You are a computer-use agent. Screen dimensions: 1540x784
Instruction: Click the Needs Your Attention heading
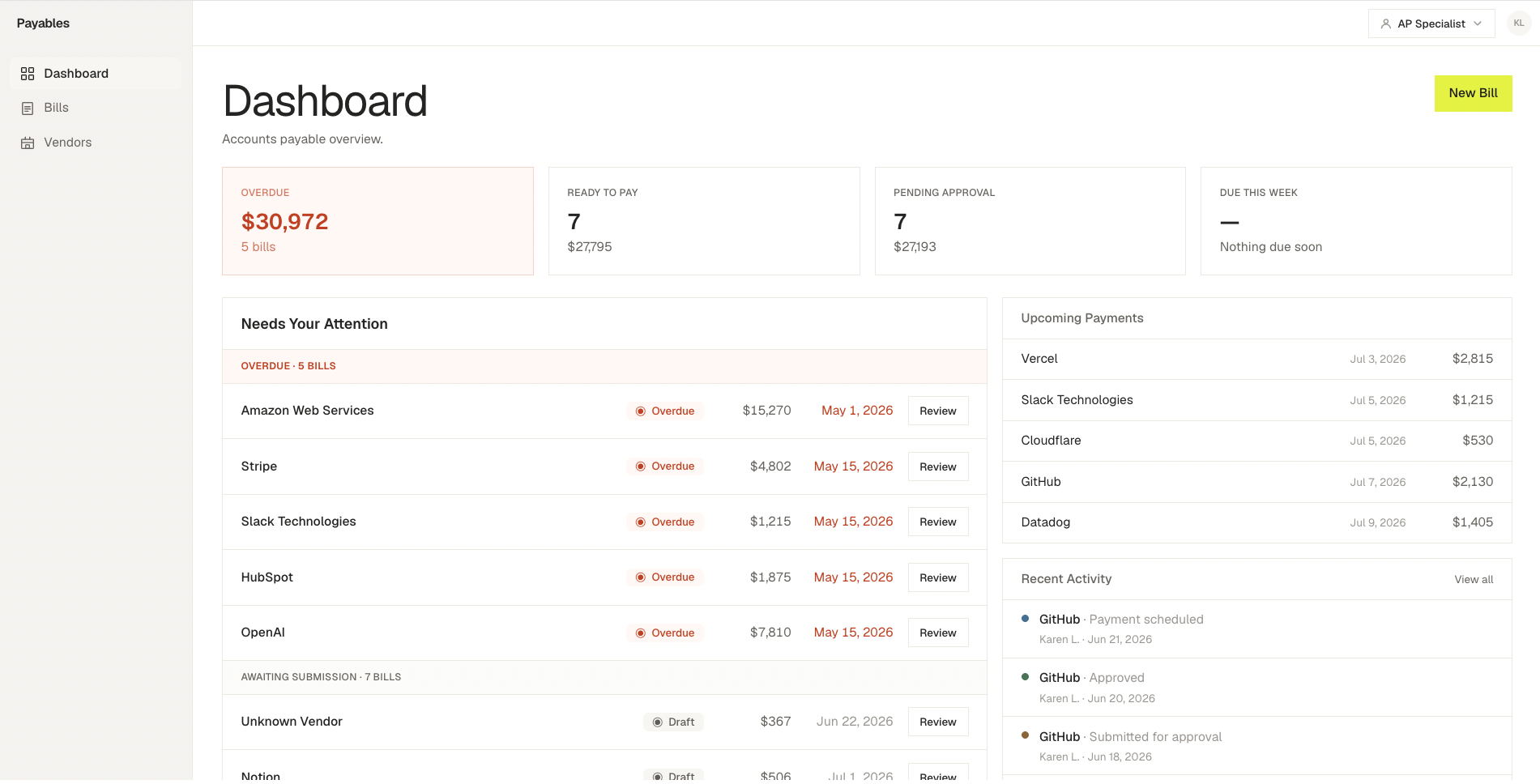[x=314, y=324]
